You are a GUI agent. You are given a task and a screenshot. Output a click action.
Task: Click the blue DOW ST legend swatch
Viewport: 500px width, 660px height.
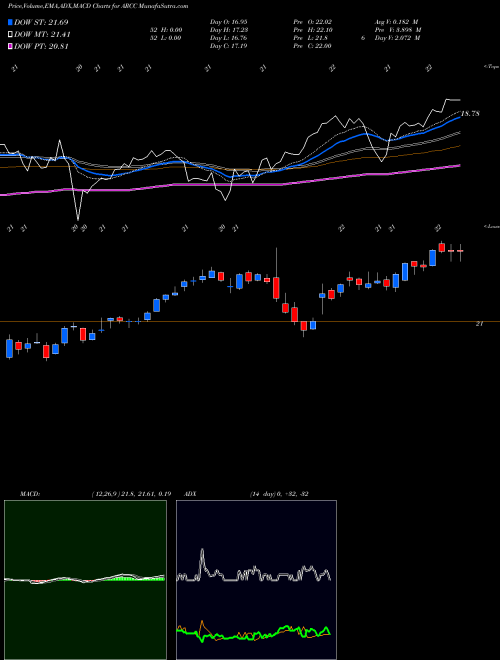tap(10, 22)
